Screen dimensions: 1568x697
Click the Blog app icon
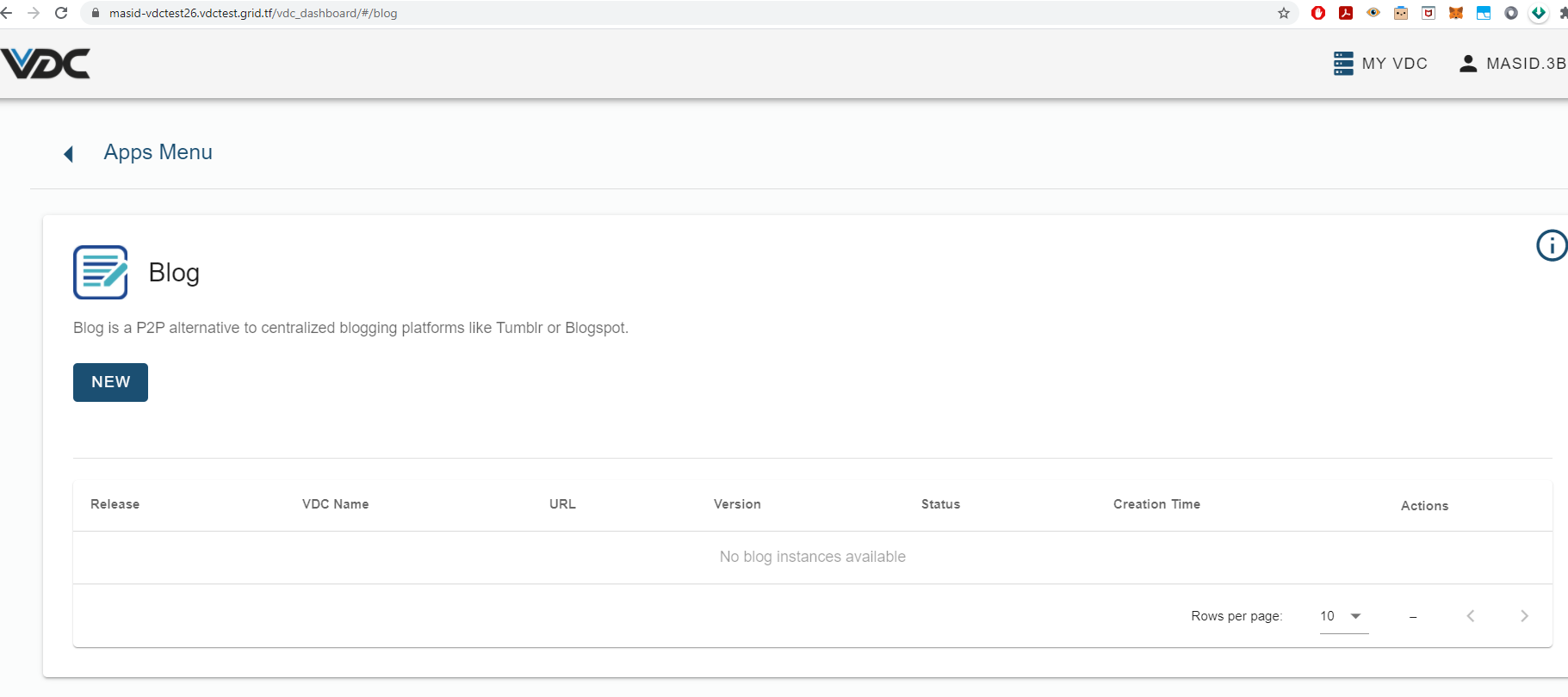point(101,272)
